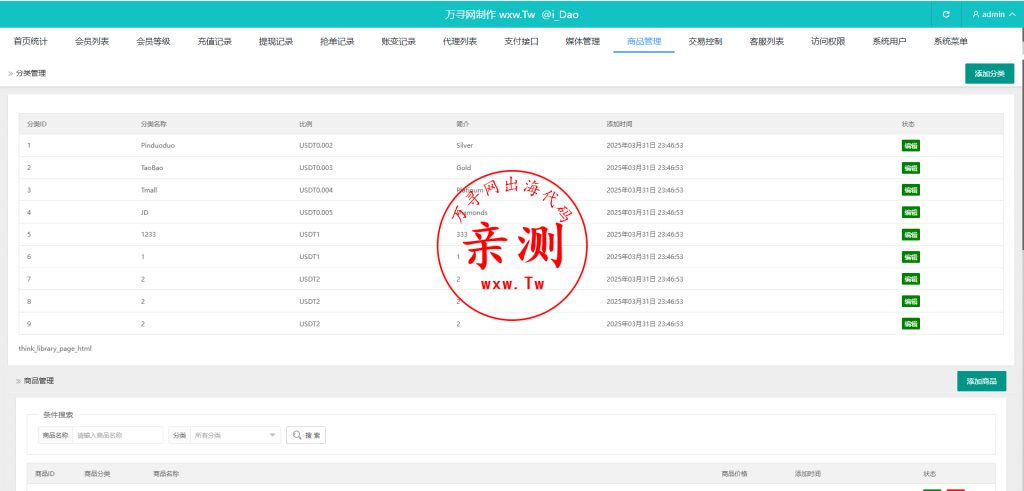Click think_library_page_html text
This screenshot has height=491, width=1024.
(55, 349)
